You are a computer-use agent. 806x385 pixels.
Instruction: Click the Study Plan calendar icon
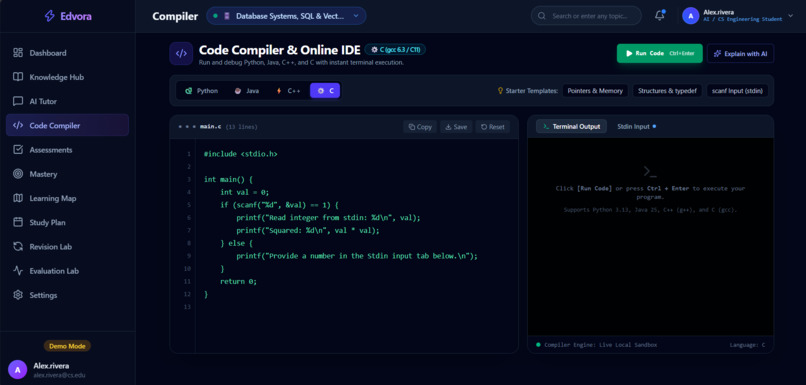pyautogui.click(x=18, y=222)
